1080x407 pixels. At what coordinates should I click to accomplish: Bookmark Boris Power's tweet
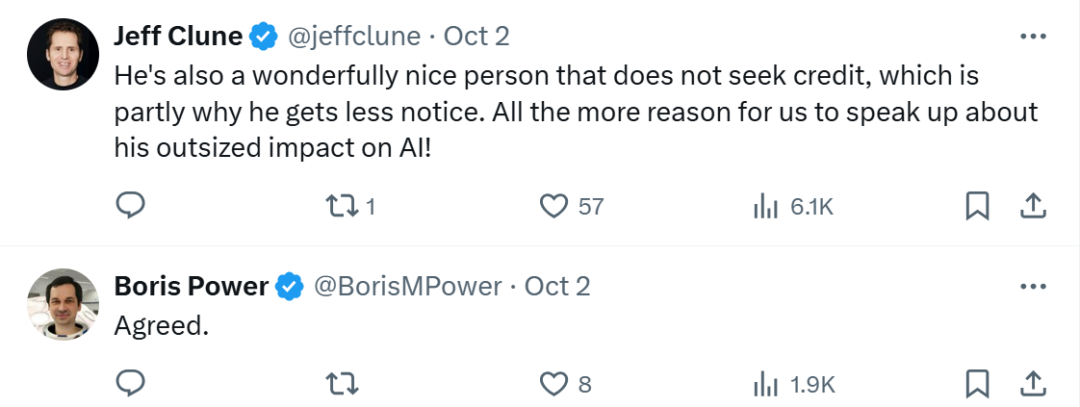coord(977,383)
